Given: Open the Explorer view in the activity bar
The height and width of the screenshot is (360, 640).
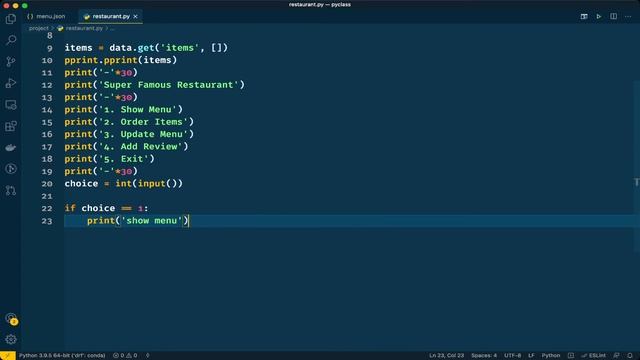Looking at the screenshot, I should [x=11, y=19].
